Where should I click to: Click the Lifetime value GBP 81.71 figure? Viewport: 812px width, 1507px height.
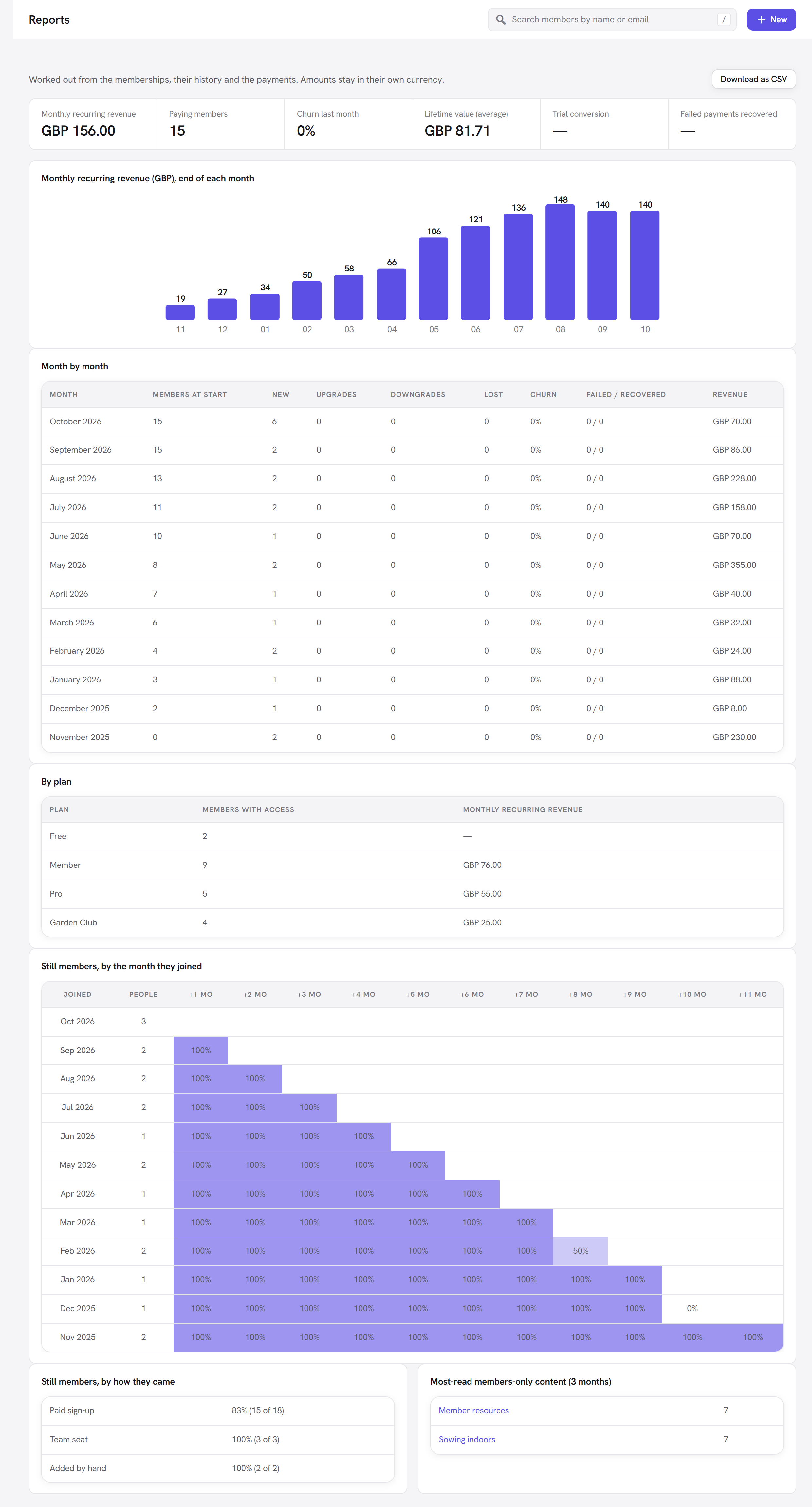[x=457, y=130]
